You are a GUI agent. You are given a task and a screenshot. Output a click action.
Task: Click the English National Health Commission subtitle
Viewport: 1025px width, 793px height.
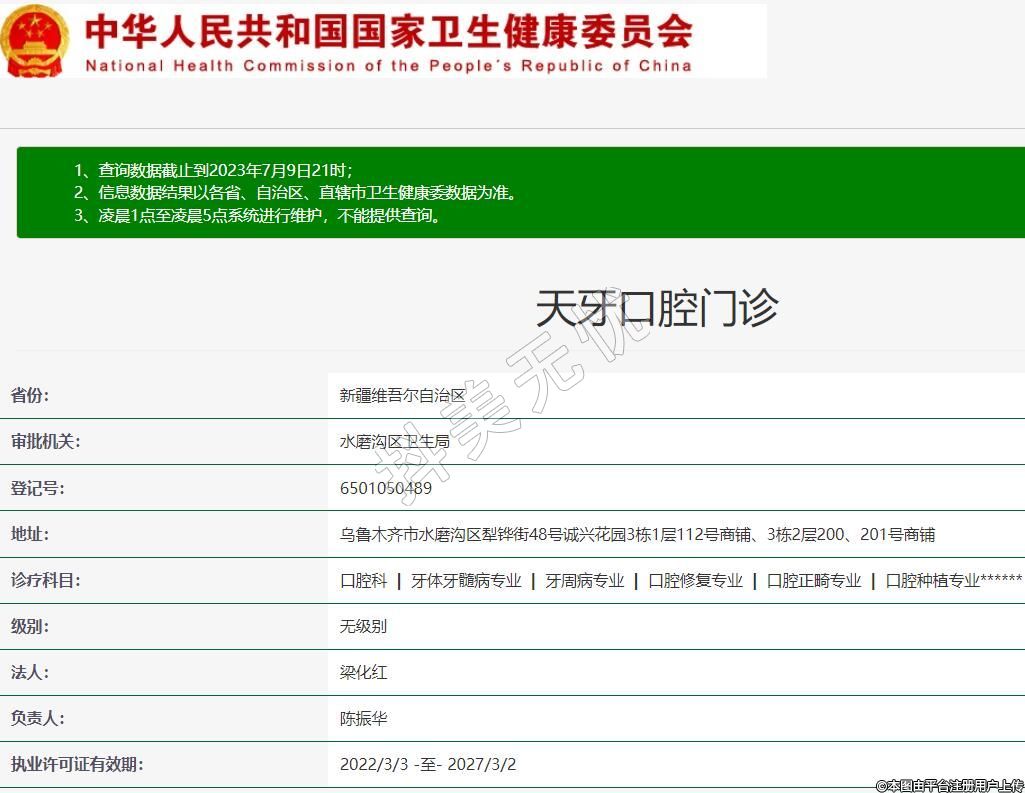click(388, 66)
